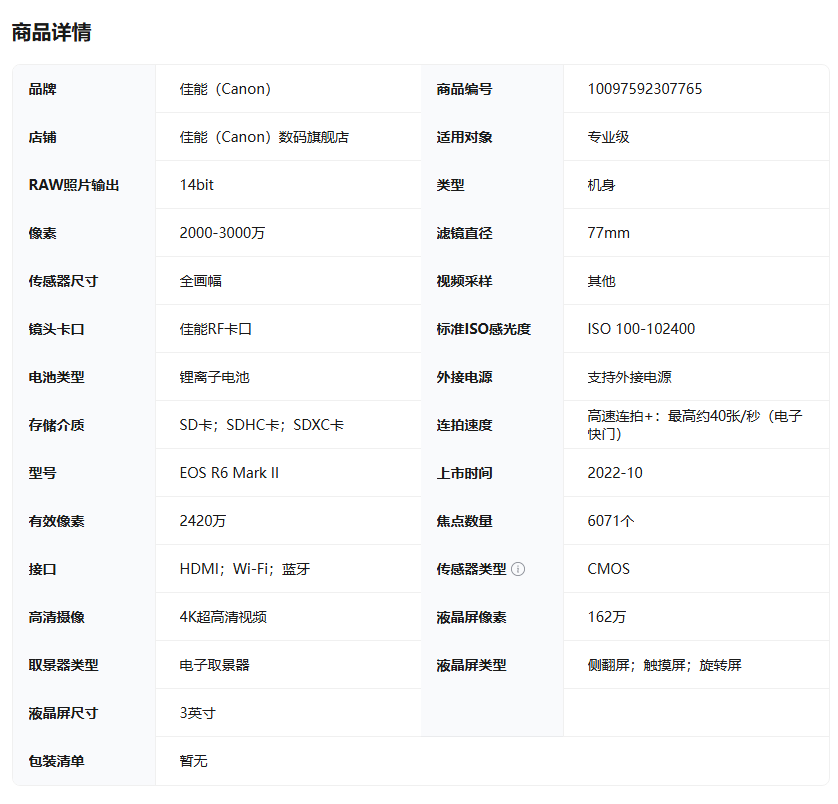This screenshot has height=804, width=838.
Task: Click the 外接电源 label
Action: 464,377
